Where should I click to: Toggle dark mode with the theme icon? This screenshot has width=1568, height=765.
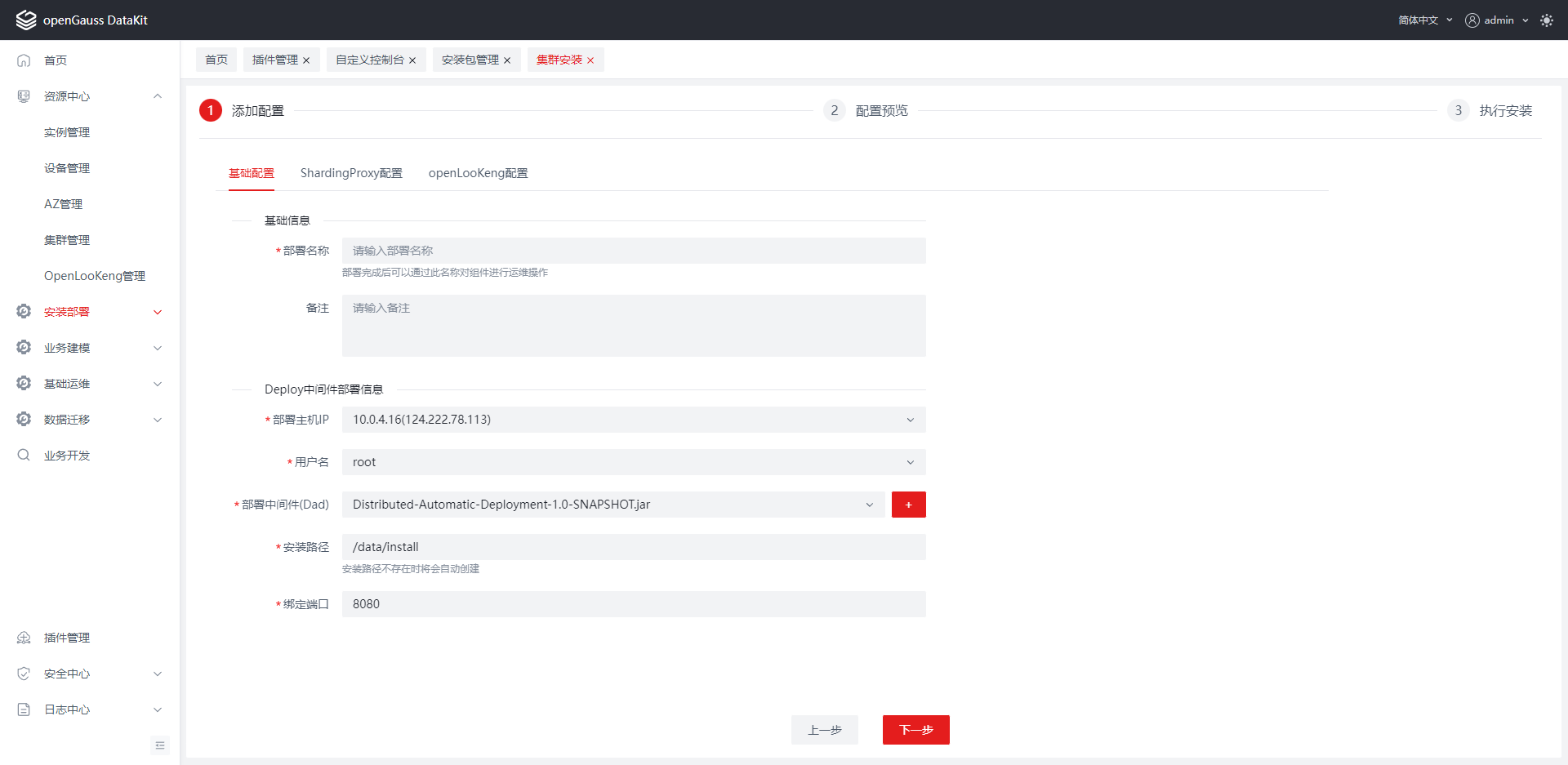click(x=1546, y=20)
